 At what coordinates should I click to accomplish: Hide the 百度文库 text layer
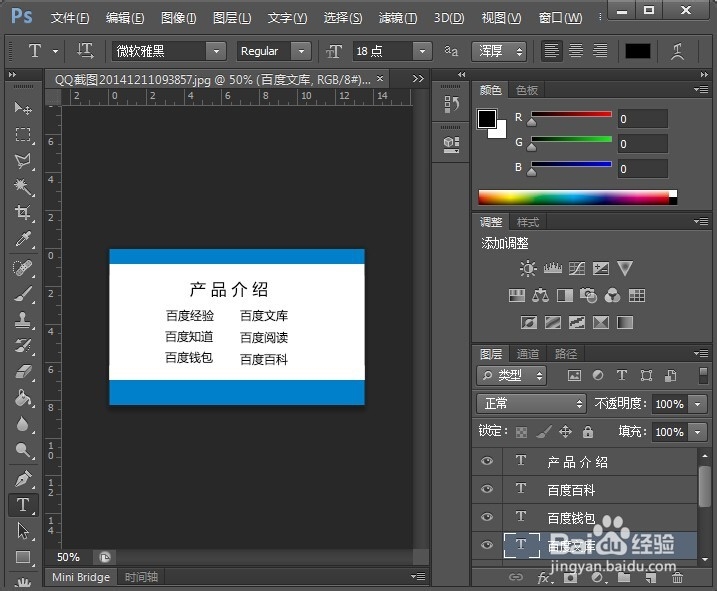pyautogui.click(x=487, y=545)
